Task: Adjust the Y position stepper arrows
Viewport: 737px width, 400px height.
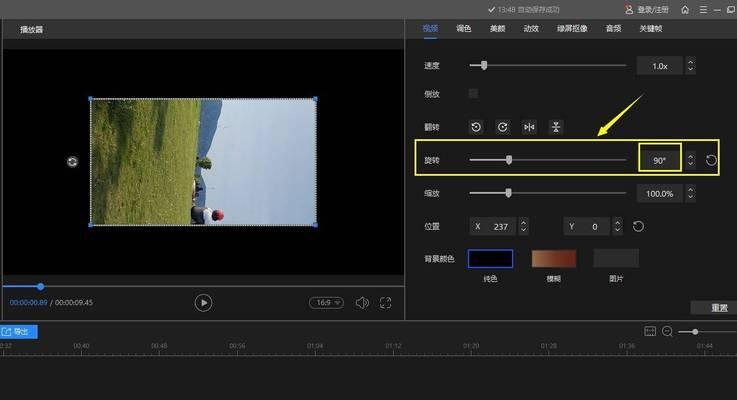Action: (x=618, y=227)
